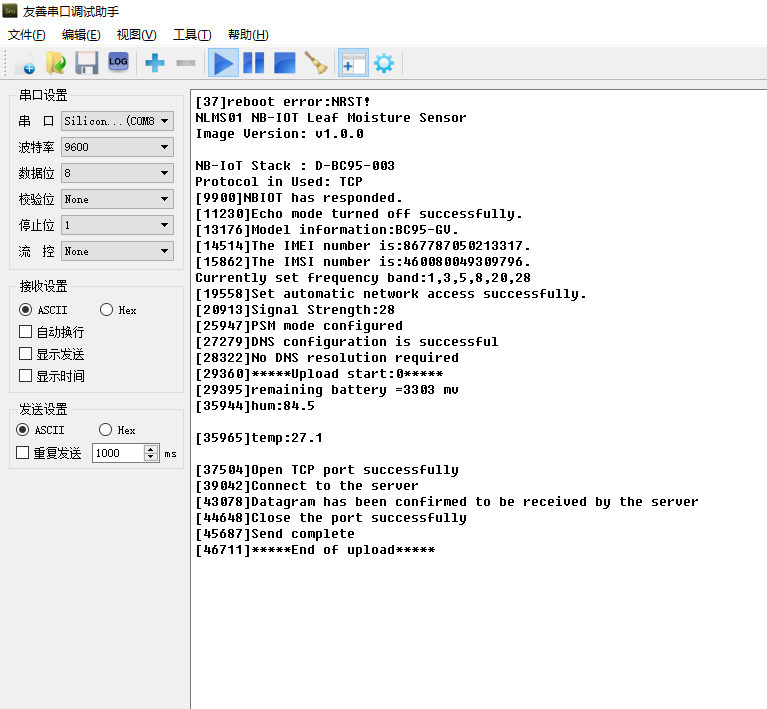Click the '[35965]temp:27.1' log line

[x=259, y=437]
